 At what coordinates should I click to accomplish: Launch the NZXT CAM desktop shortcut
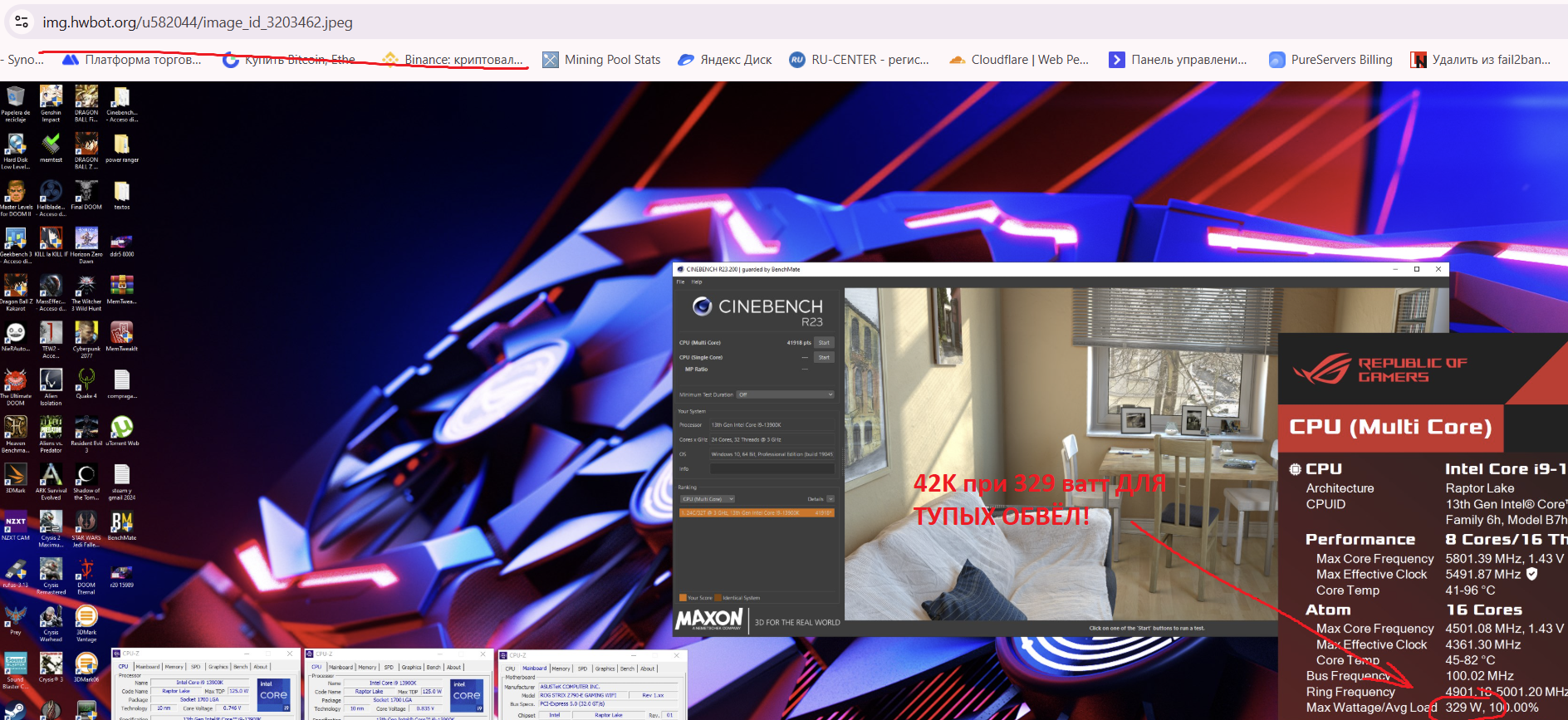coord(16,527)
